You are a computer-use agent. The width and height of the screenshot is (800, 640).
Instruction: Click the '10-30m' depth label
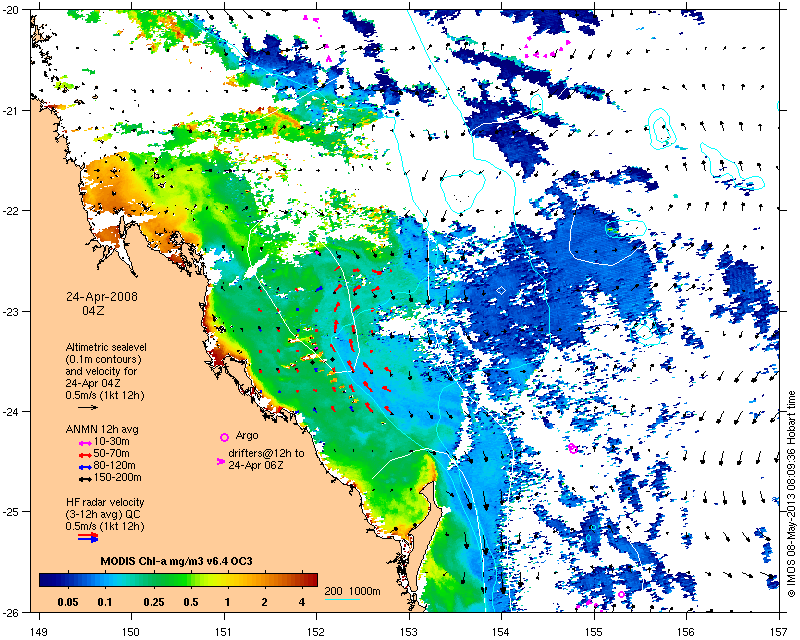[x=111, y=441]
